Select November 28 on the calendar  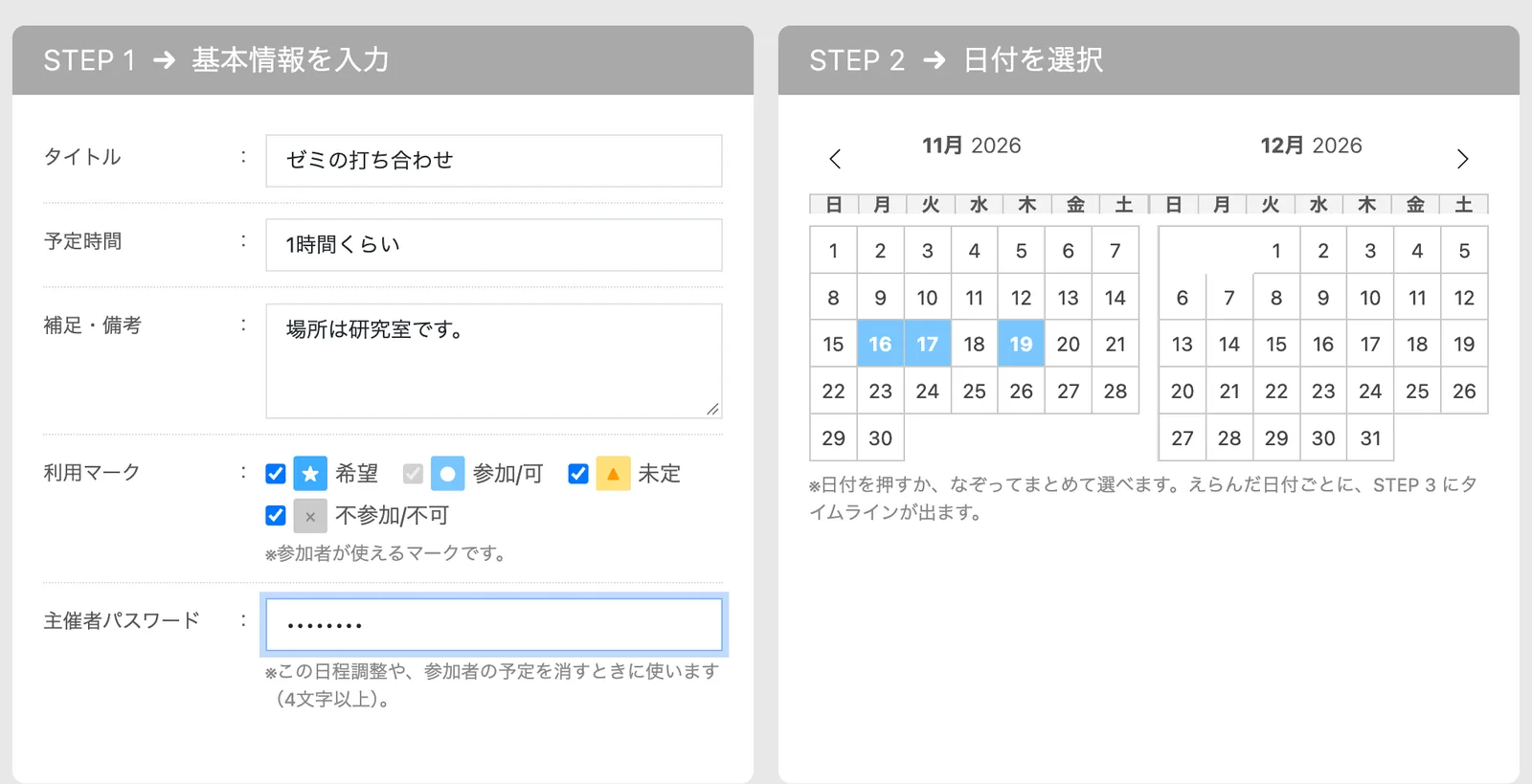[1115, 391]
